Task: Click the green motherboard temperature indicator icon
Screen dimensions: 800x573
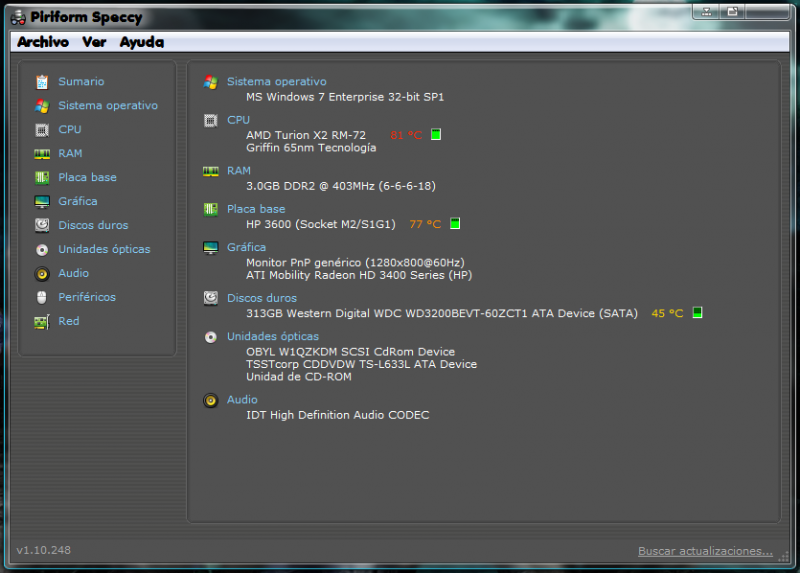Action: click(455, 223)
